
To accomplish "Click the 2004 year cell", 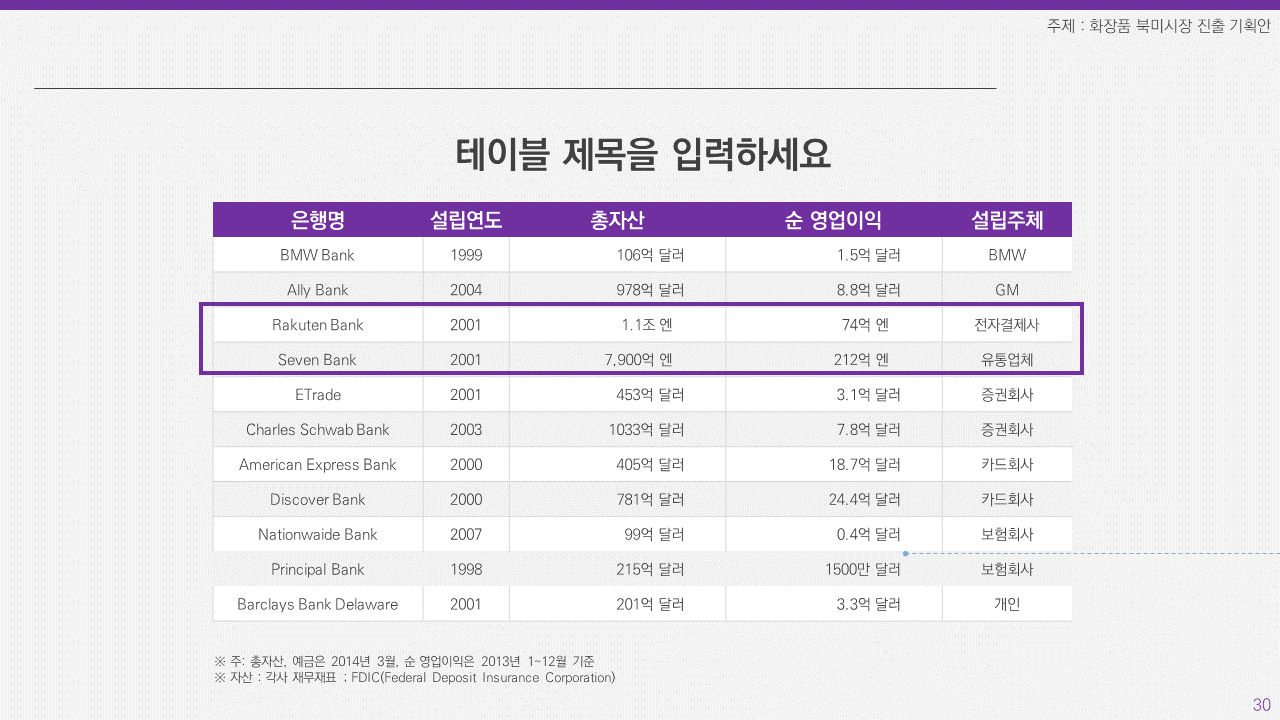I will coord(466,290).
